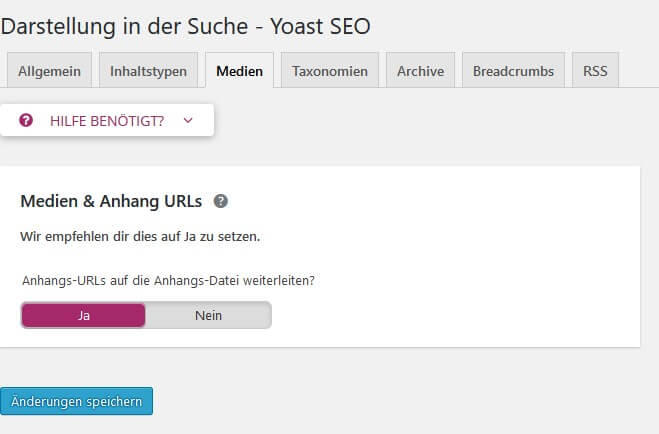
Task: Set attachment redirect to Ja
Action: click(x=83, y=315)
